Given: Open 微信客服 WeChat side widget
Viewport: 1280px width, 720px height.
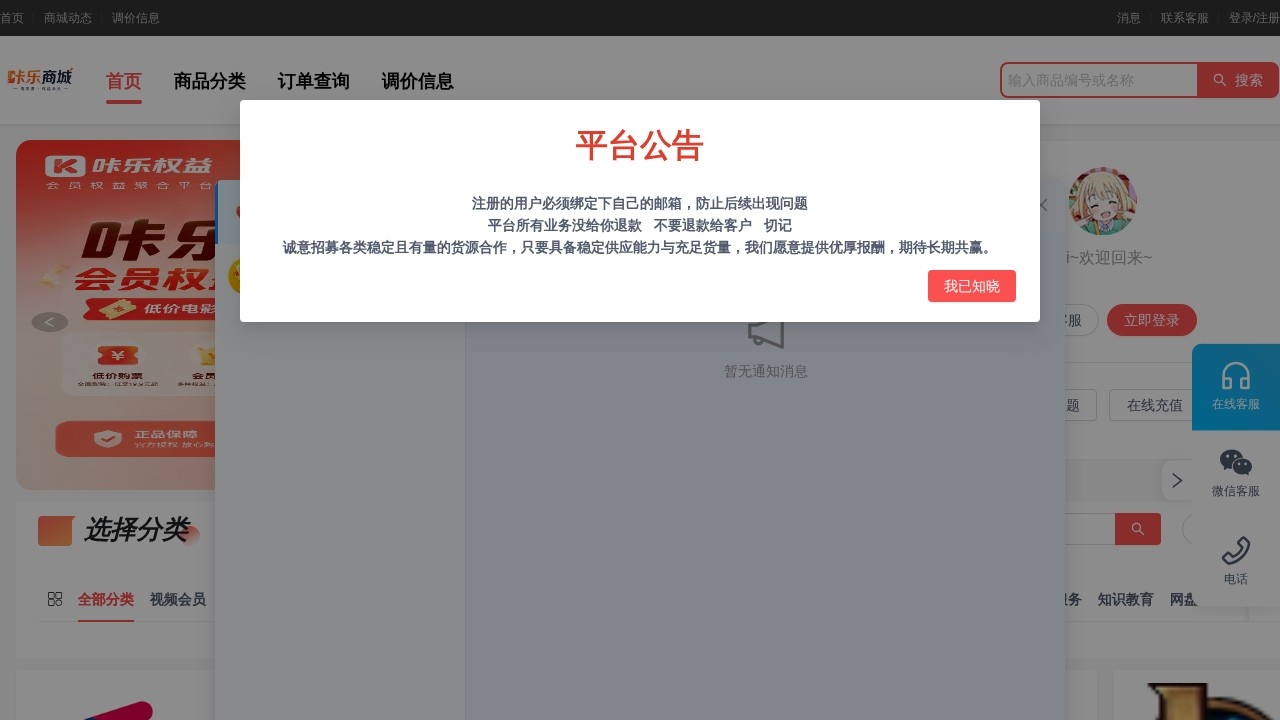Looking at the screenshot, I should pos(1236,473).
